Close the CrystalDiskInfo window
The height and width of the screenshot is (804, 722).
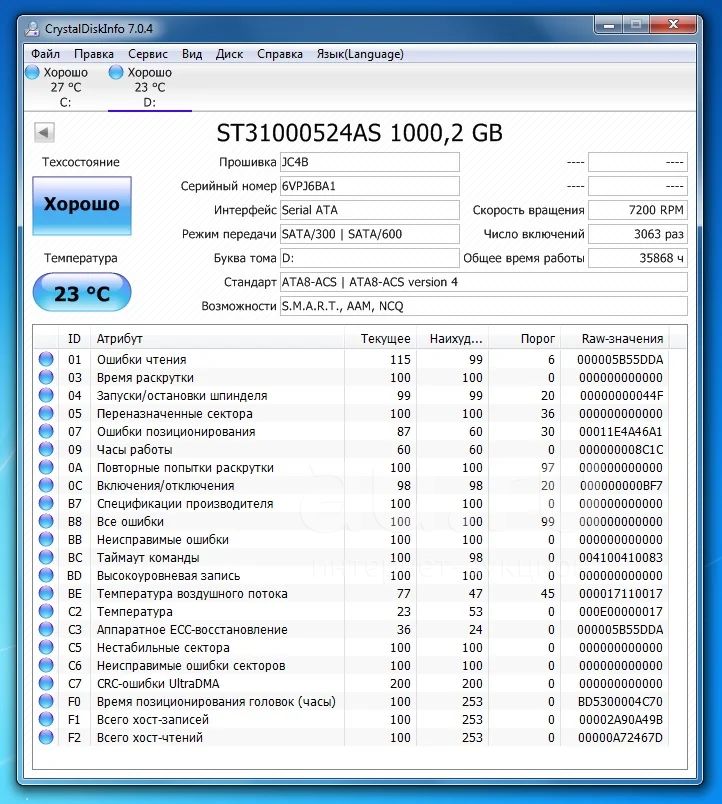tap(674, 25)
